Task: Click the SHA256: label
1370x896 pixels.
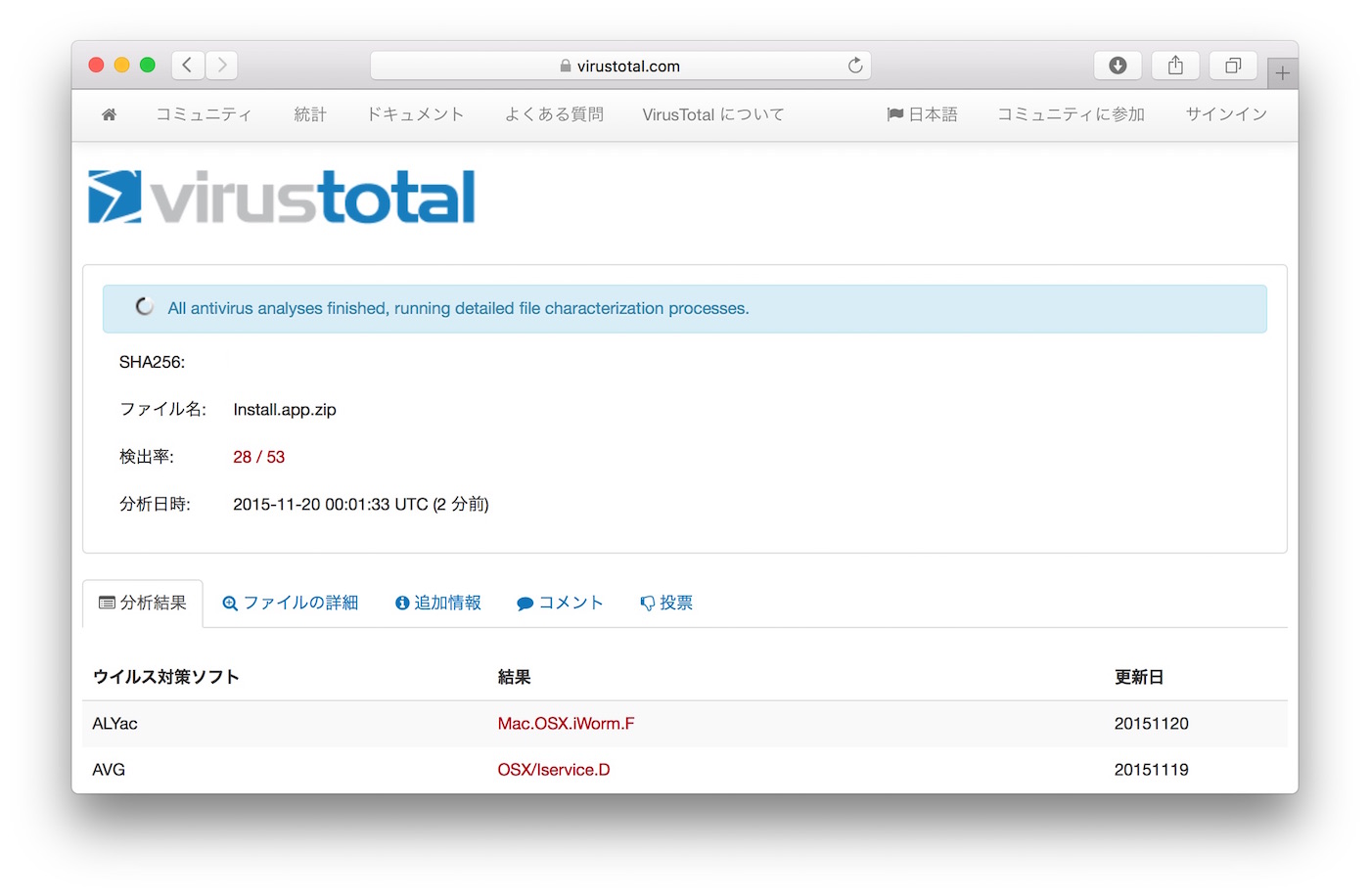Action: point(152,362)
